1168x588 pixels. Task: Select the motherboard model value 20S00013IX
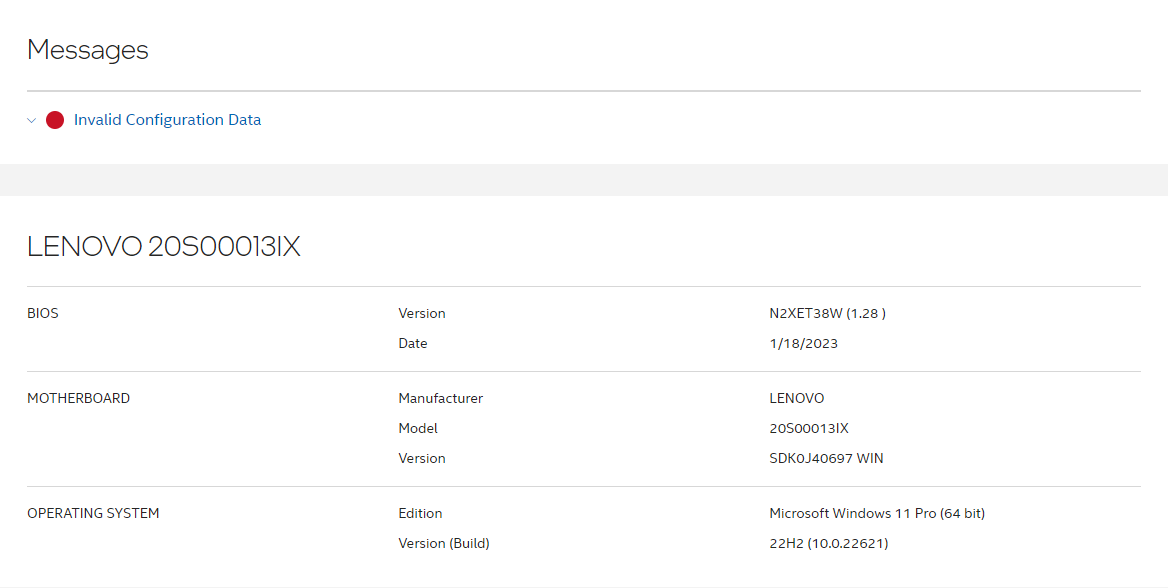click(x=808, y=428)
